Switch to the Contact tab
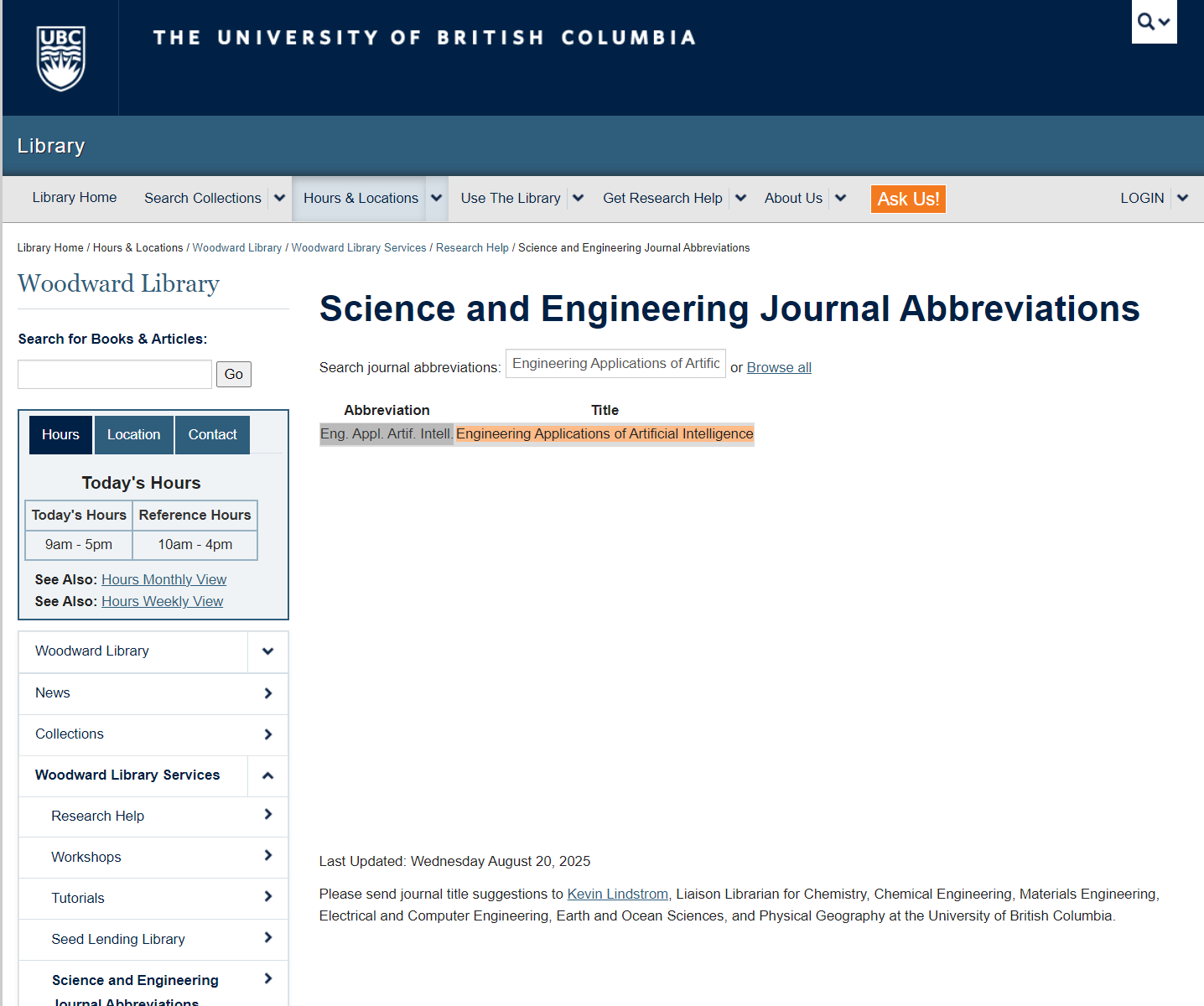The height and width of the screenshot is (1006, 1204). pyautogui.click(x=212, y=435)
